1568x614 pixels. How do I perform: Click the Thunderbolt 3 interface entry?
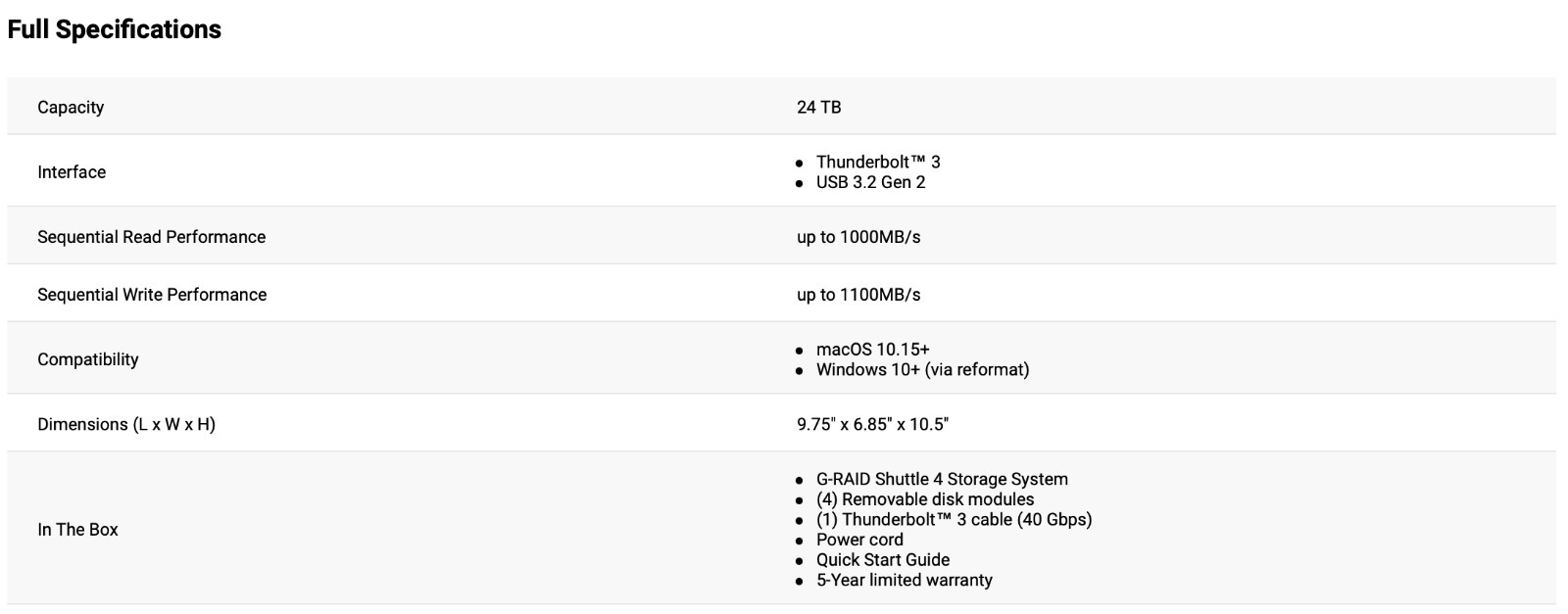tap(877, 162)
